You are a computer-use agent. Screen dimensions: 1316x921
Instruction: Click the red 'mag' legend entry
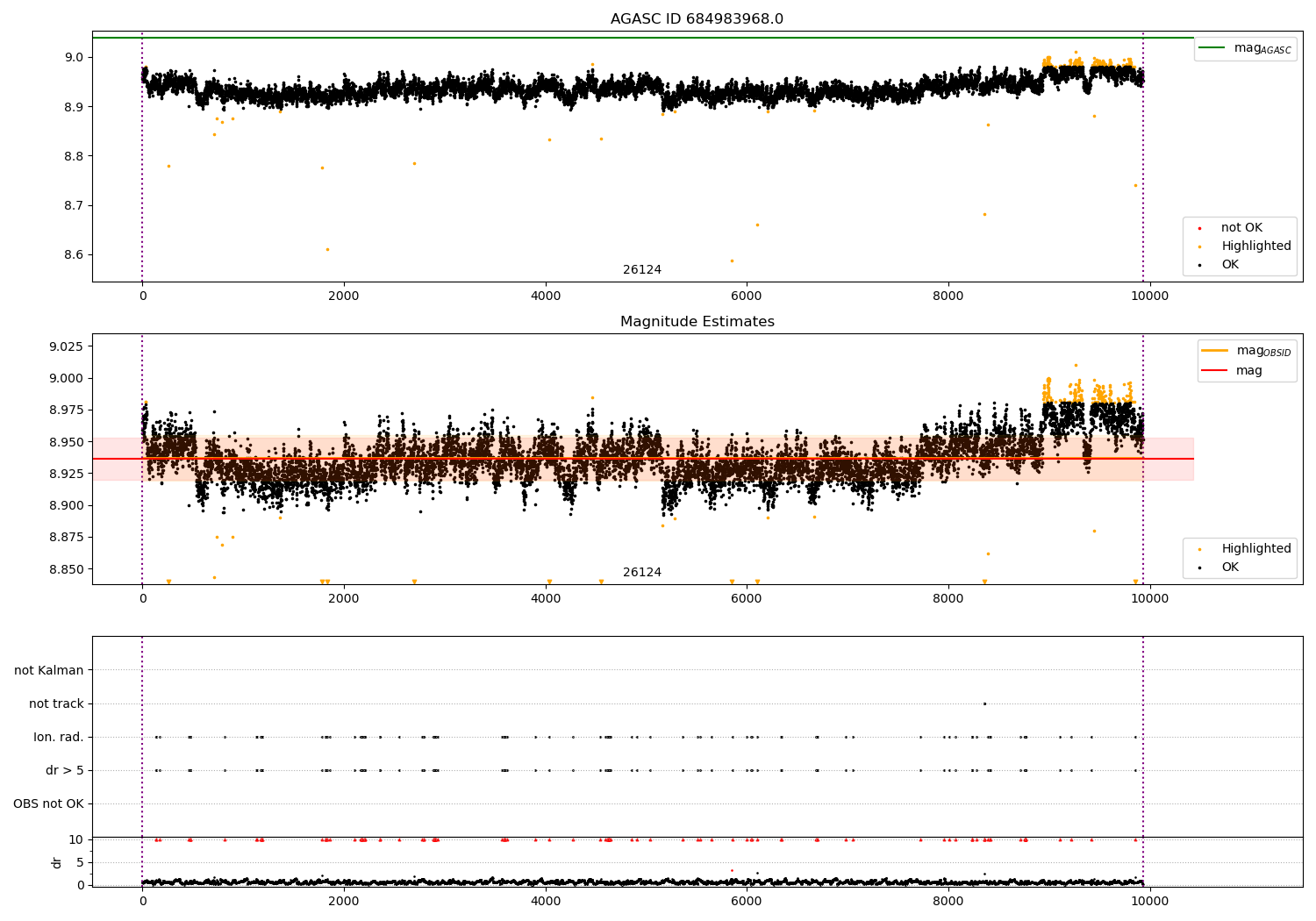point(1232,371)
